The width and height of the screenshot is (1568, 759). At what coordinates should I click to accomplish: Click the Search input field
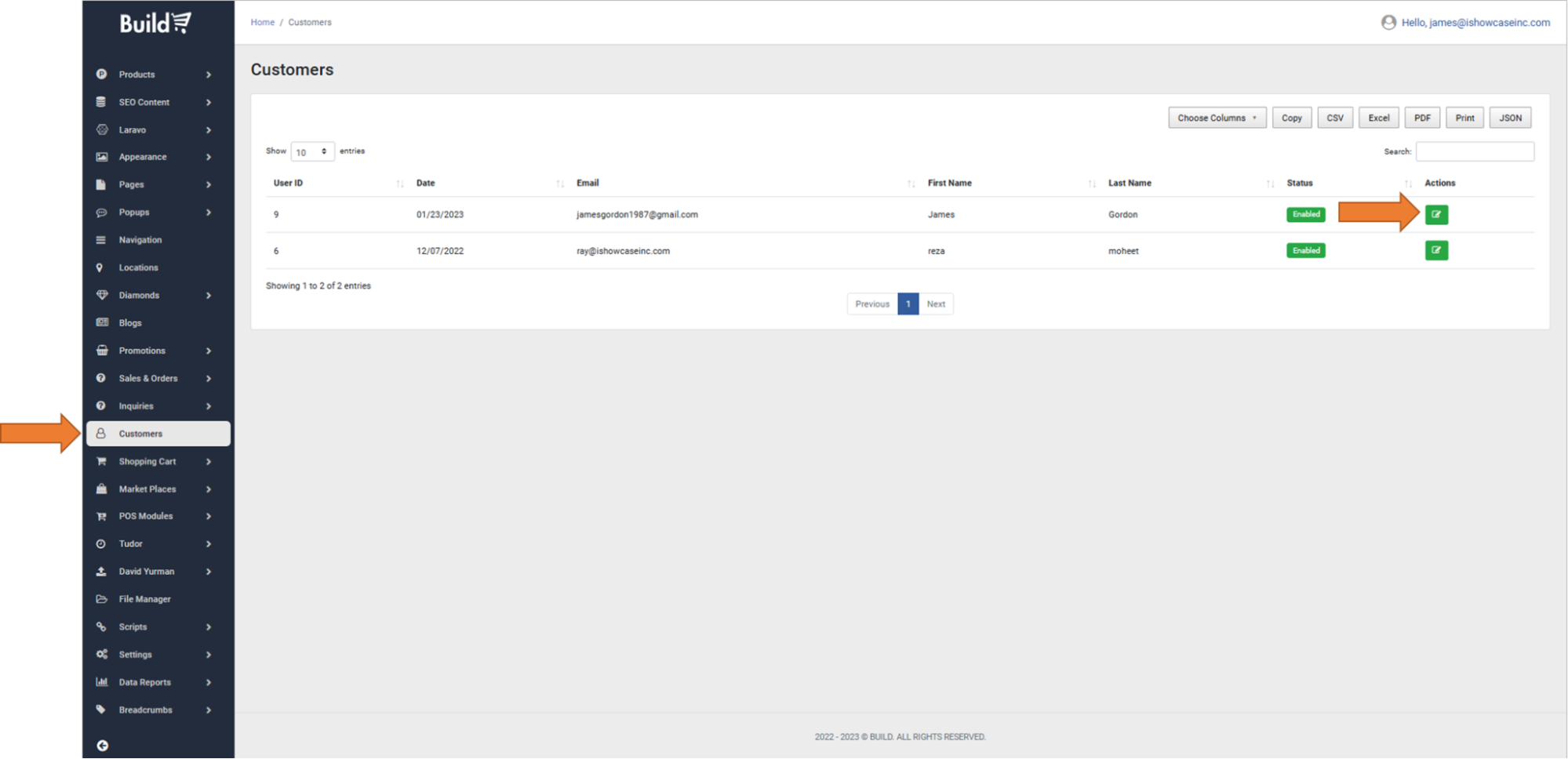coord(1474,152)
